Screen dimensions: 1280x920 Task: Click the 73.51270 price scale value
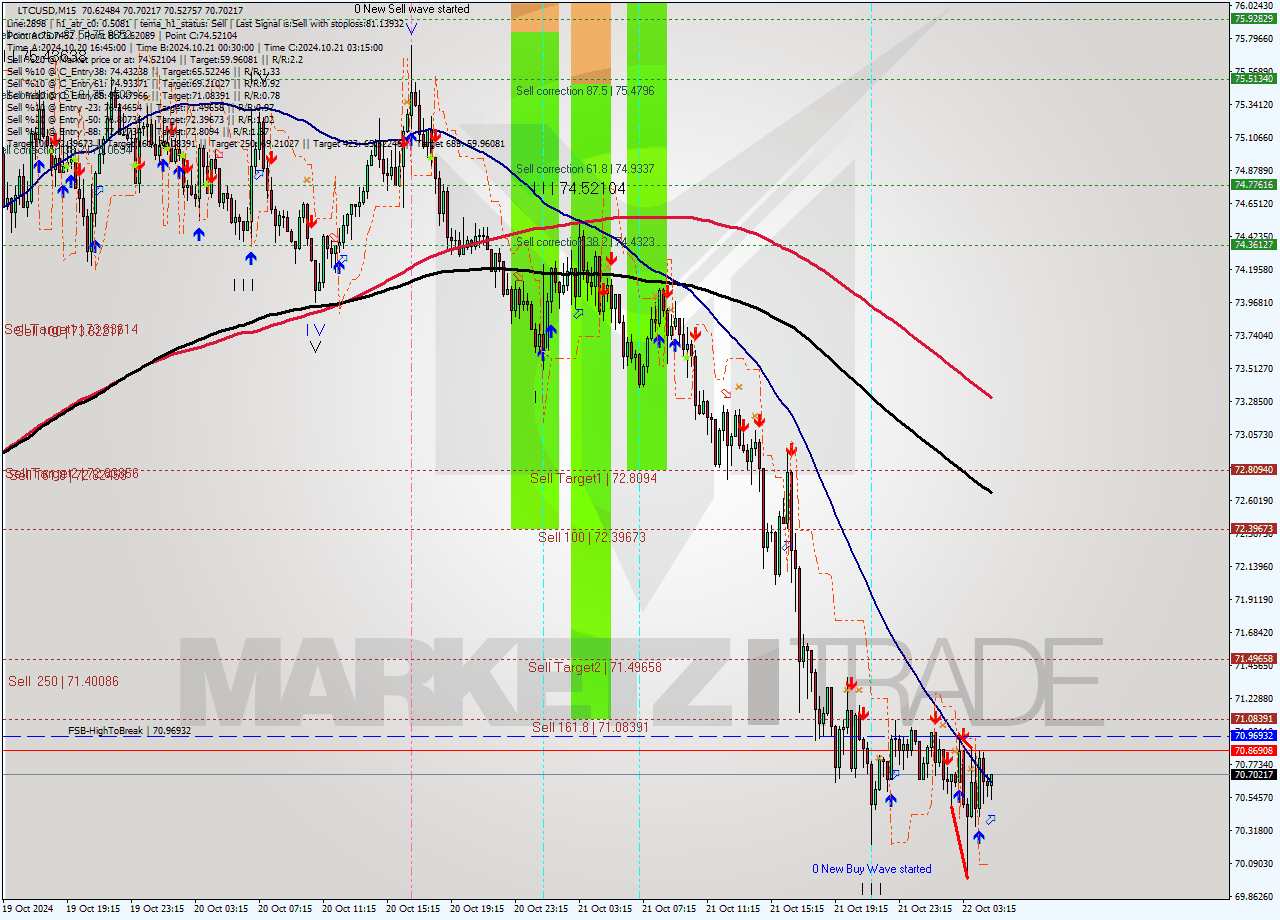click(1254, 369)
